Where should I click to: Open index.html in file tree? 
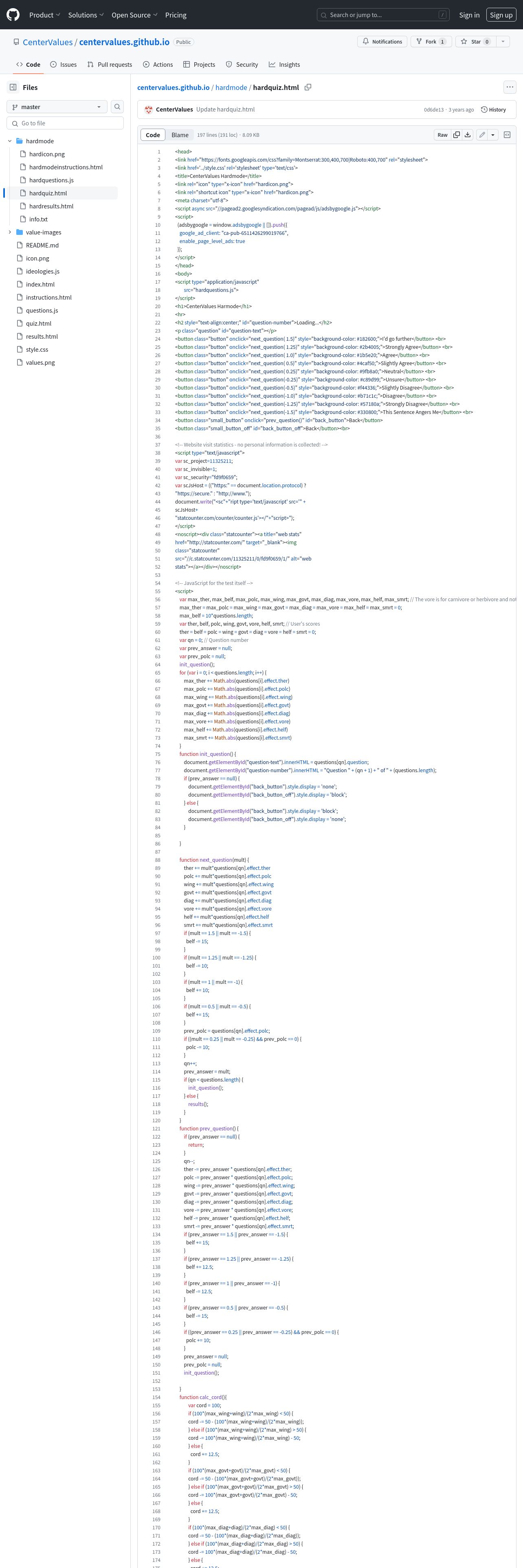click(x=40, y=284)
